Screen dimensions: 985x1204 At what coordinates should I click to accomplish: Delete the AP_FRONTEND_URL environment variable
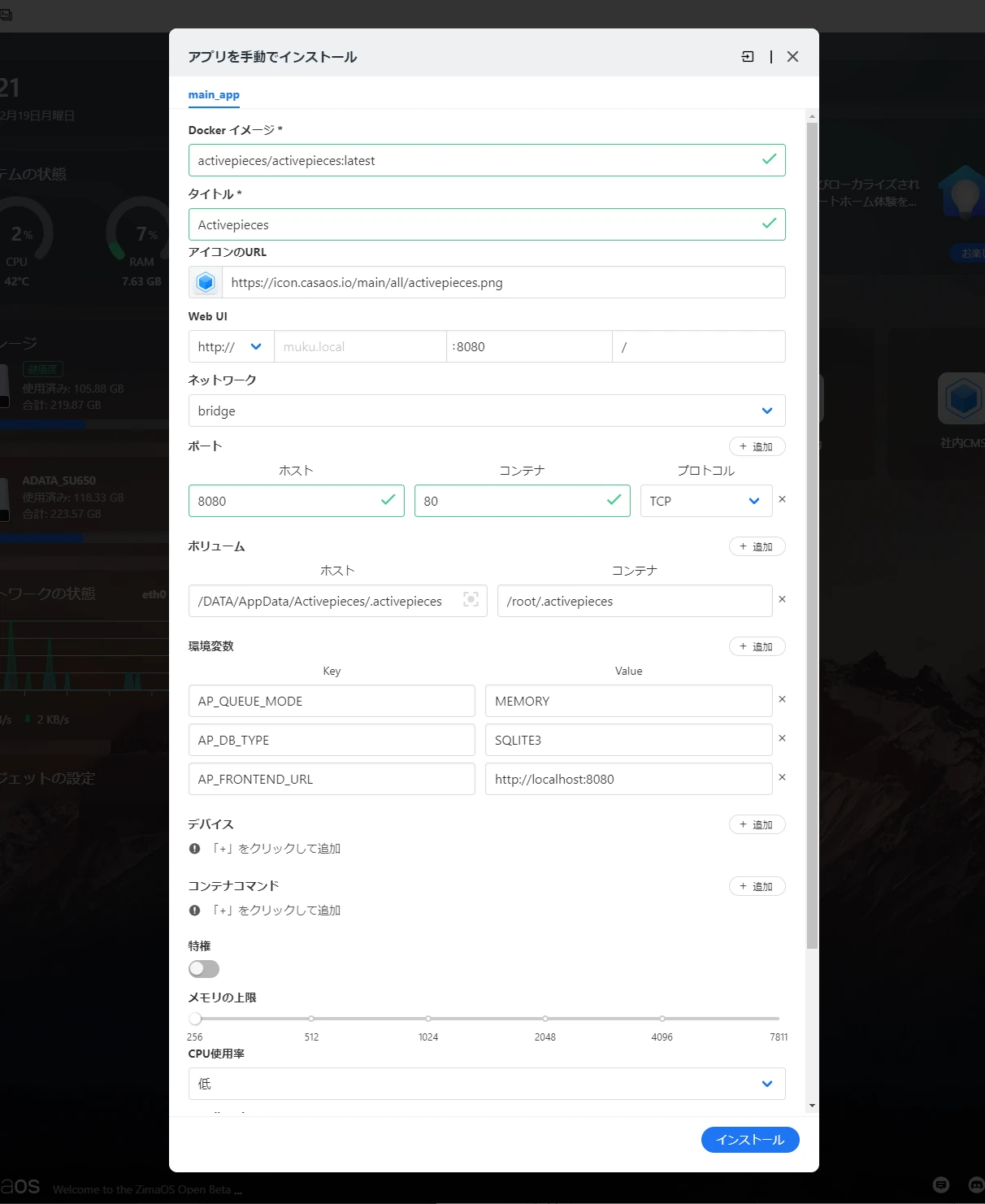(782, 777)
